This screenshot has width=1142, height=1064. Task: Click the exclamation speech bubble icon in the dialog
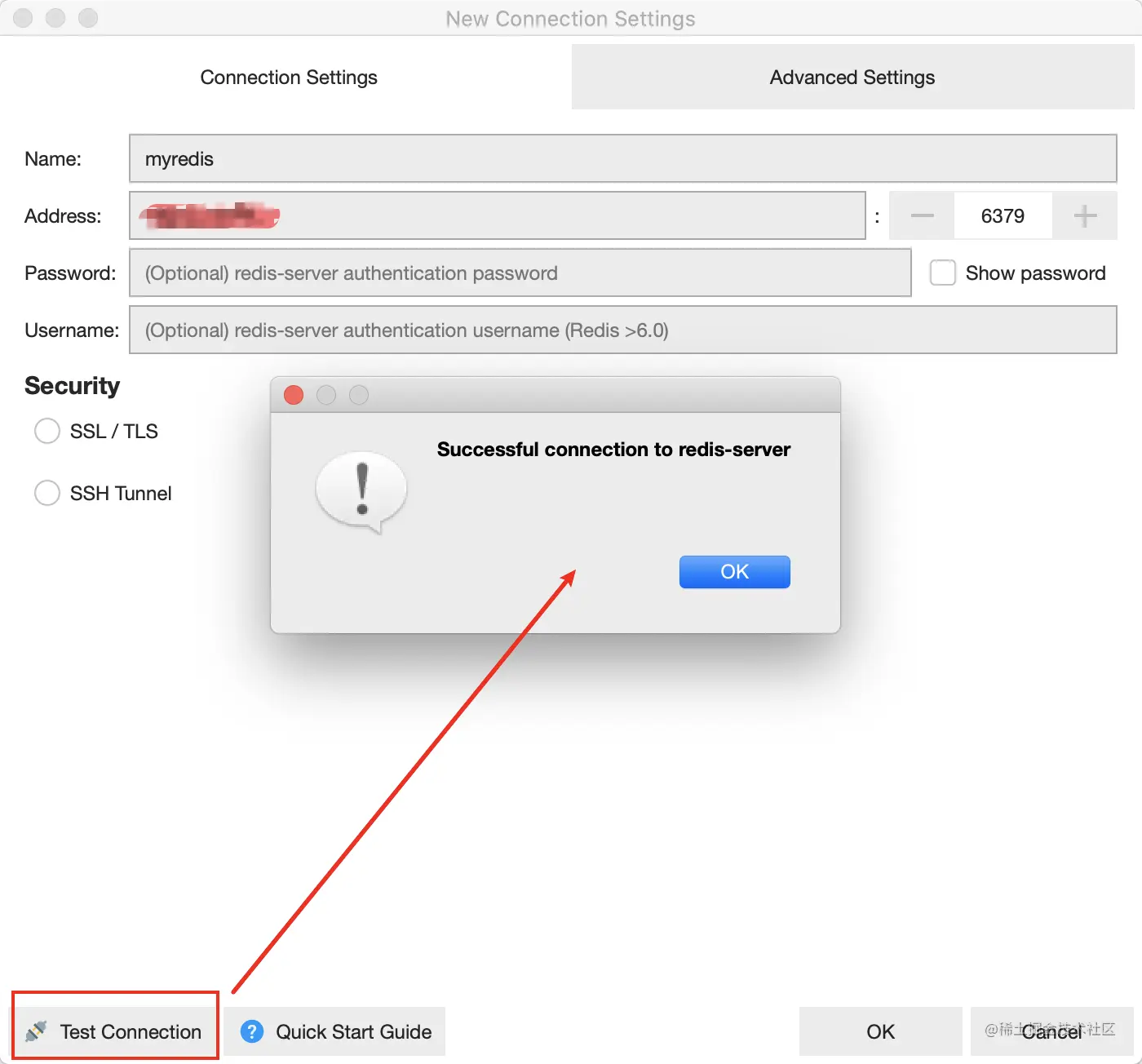[361, 492]
